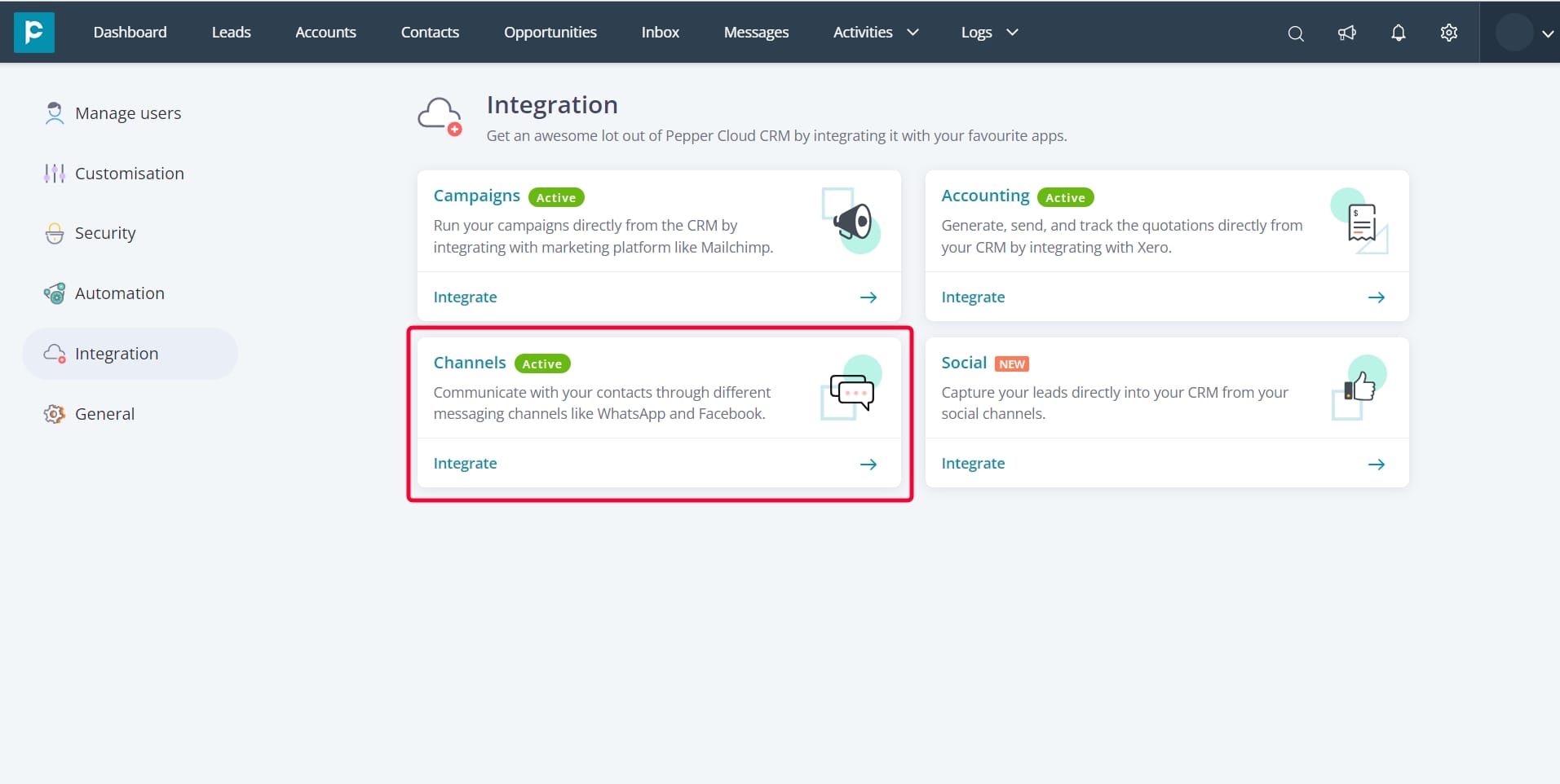Click the Manage users sidebar icon

pos(55,113)
